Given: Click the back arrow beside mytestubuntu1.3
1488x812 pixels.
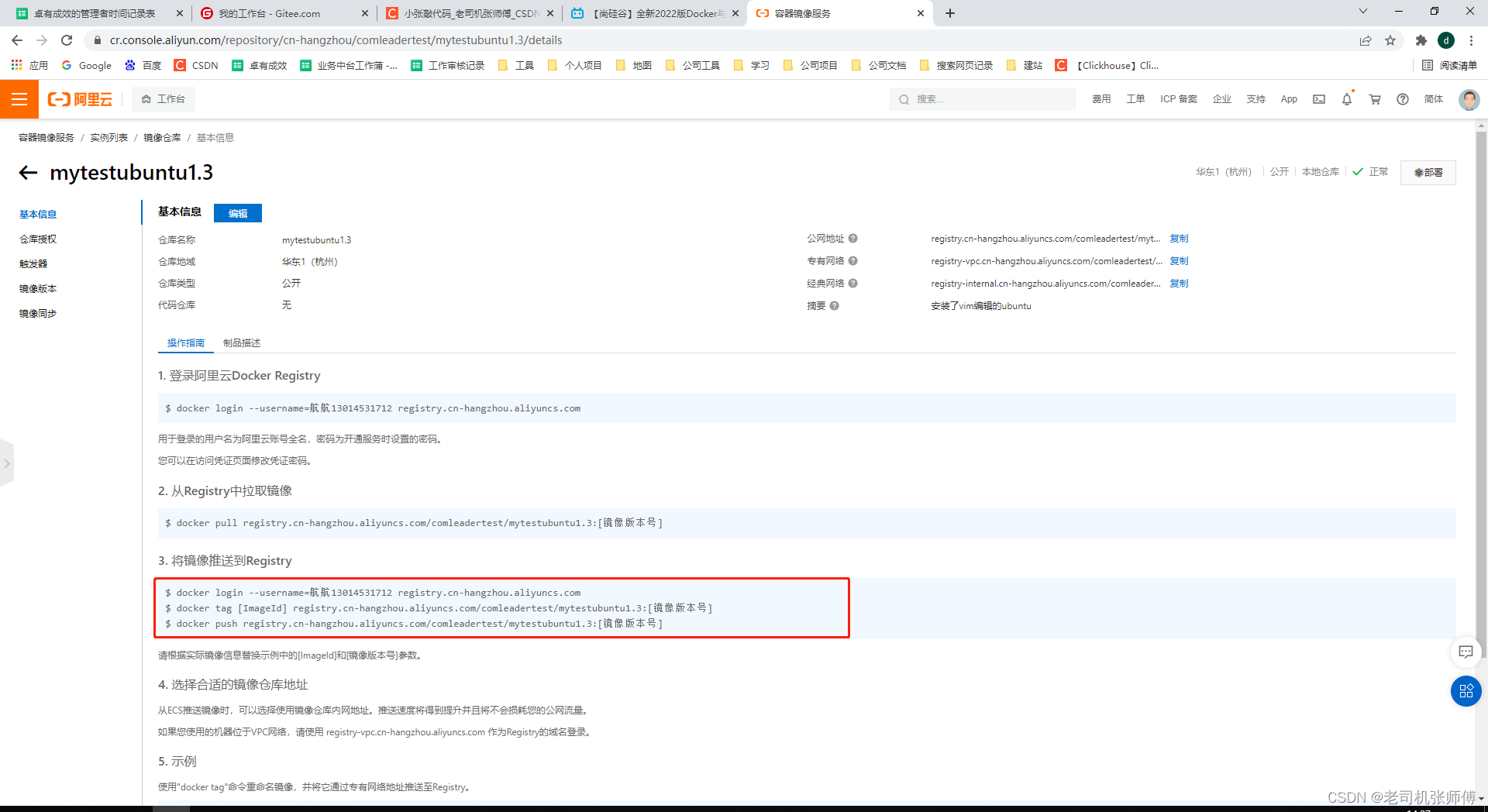Looking at the screenshot, I should [x=28, y=173].
